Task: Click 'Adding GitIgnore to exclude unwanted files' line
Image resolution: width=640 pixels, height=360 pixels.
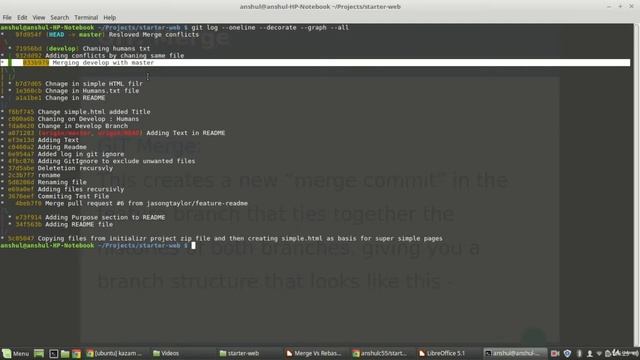Action: pyautogui.click(x=116, y=161)
